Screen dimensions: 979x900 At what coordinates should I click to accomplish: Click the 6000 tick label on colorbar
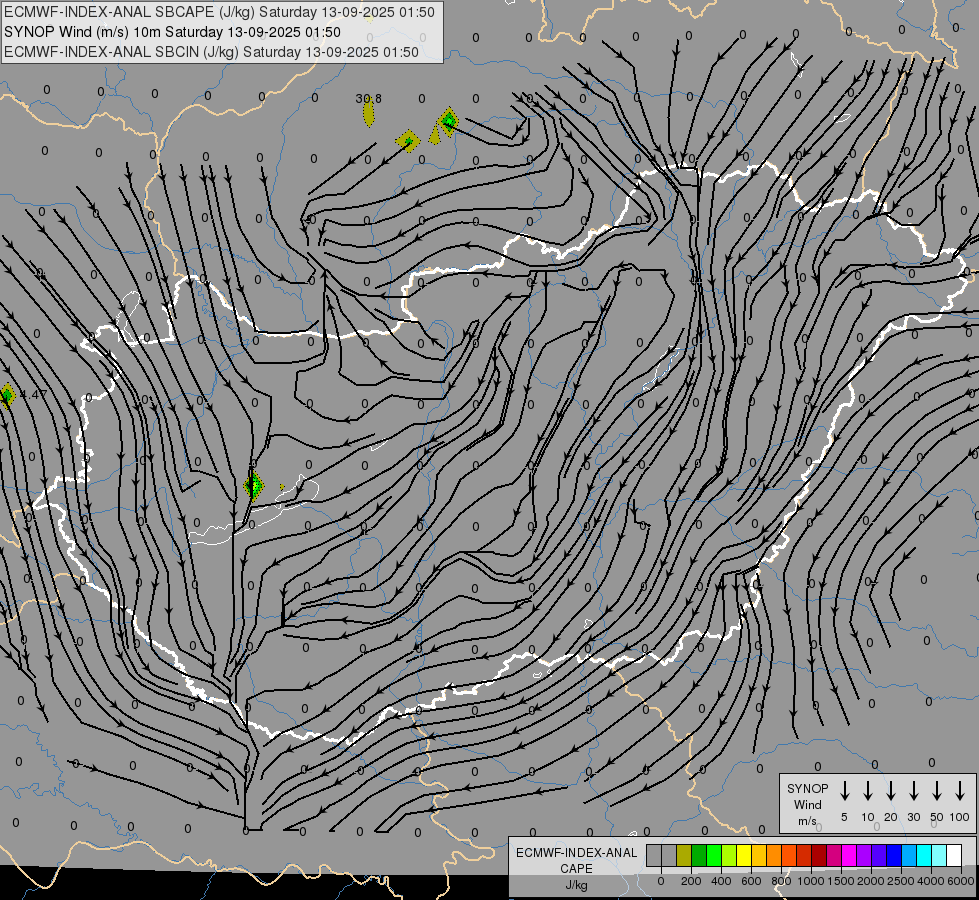(x=961, y=881)
